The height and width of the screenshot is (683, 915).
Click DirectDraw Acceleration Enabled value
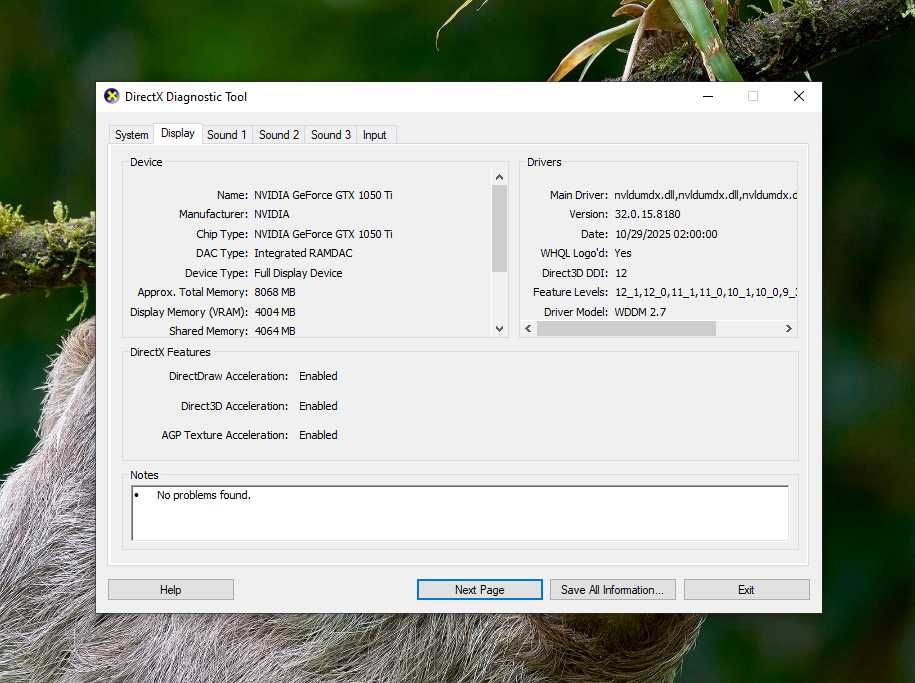pos(318,377)
